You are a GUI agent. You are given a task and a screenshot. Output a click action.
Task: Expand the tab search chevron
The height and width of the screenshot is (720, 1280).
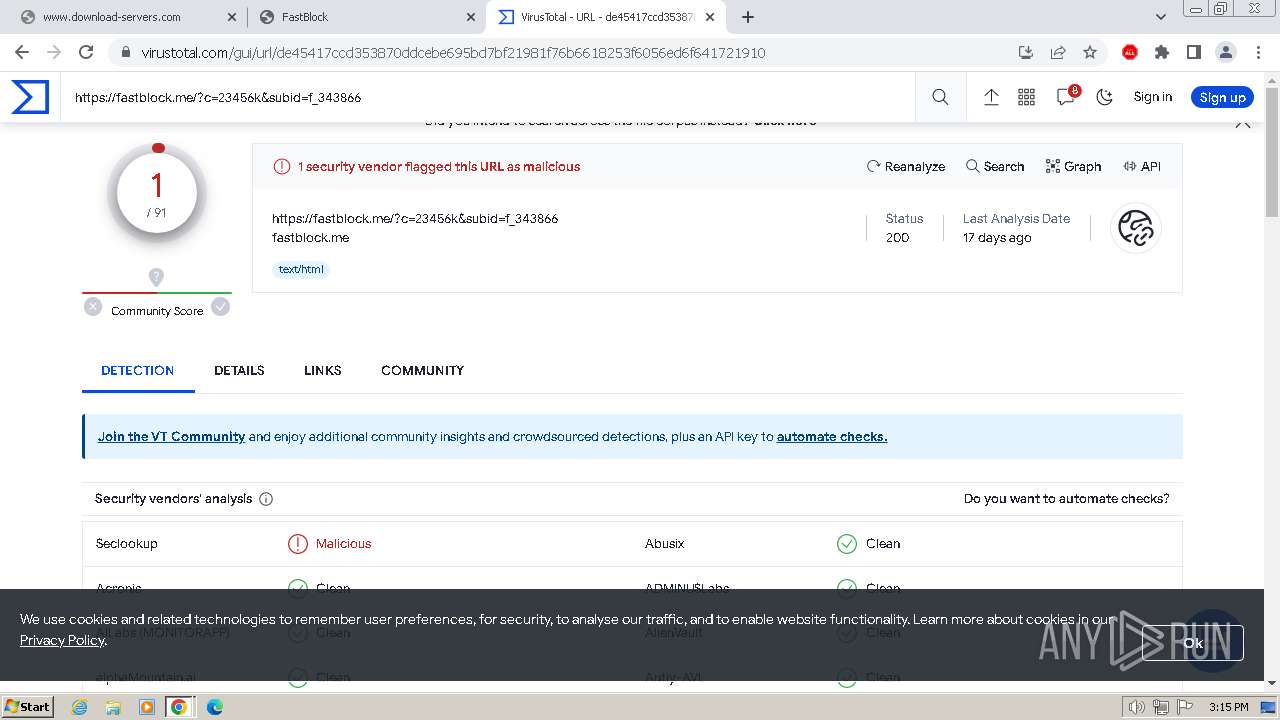pyautogui.click(x=1161, y=17)
